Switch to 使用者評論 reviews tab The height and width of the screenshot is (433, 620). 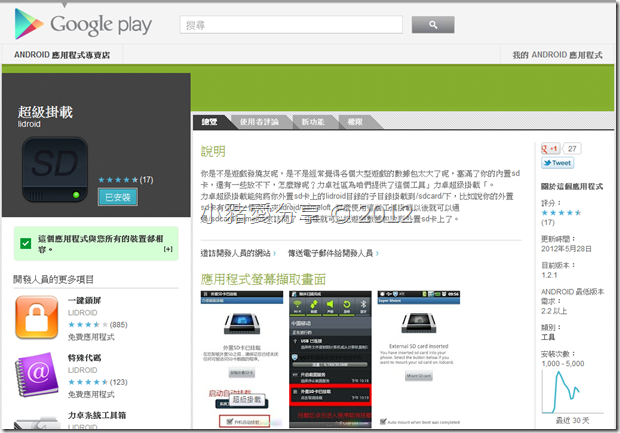(x=259, y=122)
